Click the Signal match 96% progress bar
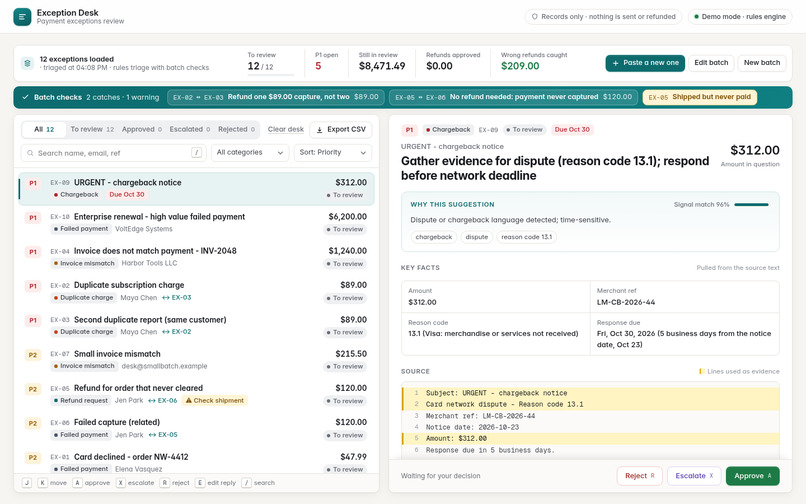 (751, 205)
